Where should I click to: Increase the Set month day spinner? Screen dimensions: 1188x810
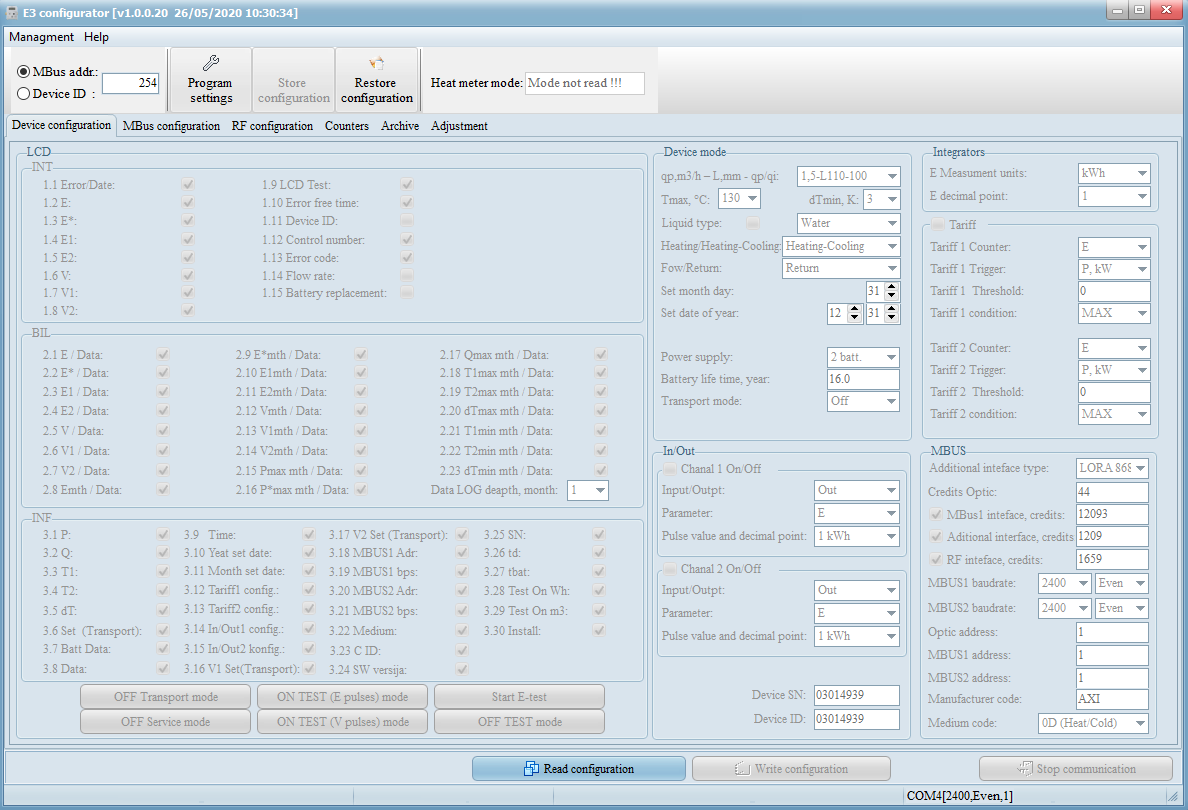click(892, 286)
